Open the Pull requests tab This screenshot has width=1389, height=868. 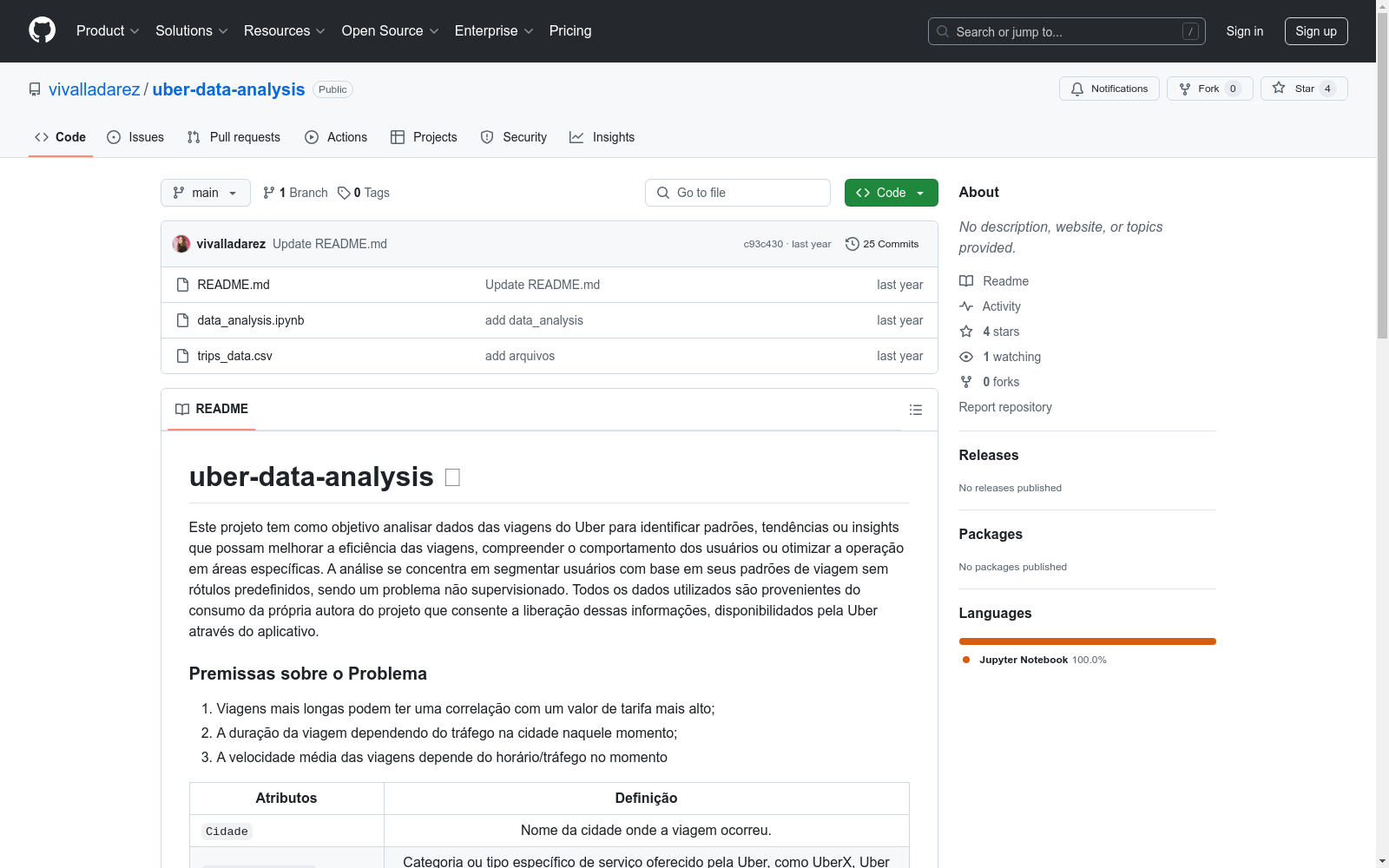(234, 137)
